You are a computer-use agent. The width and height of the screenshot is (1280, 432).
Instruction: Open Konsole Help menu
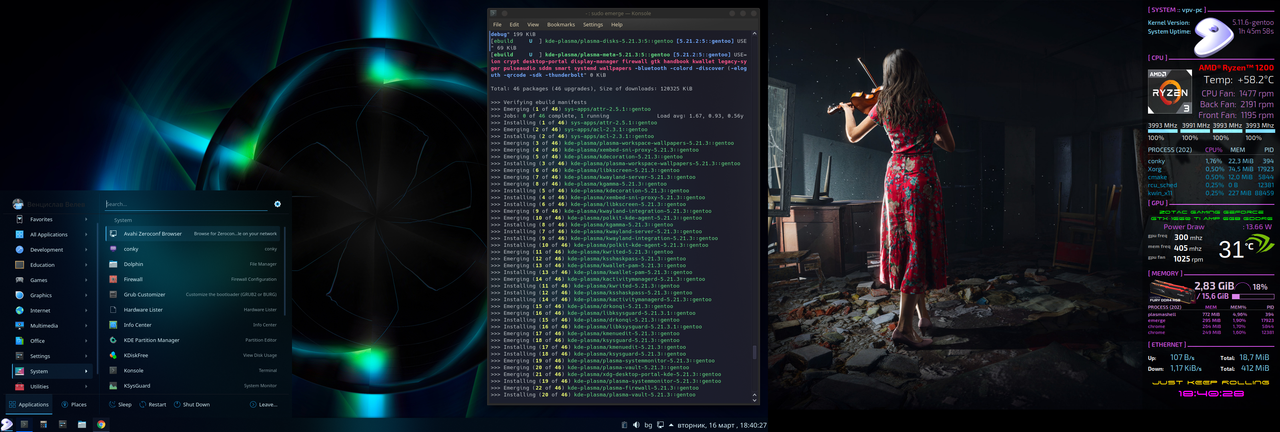[617, 24]
